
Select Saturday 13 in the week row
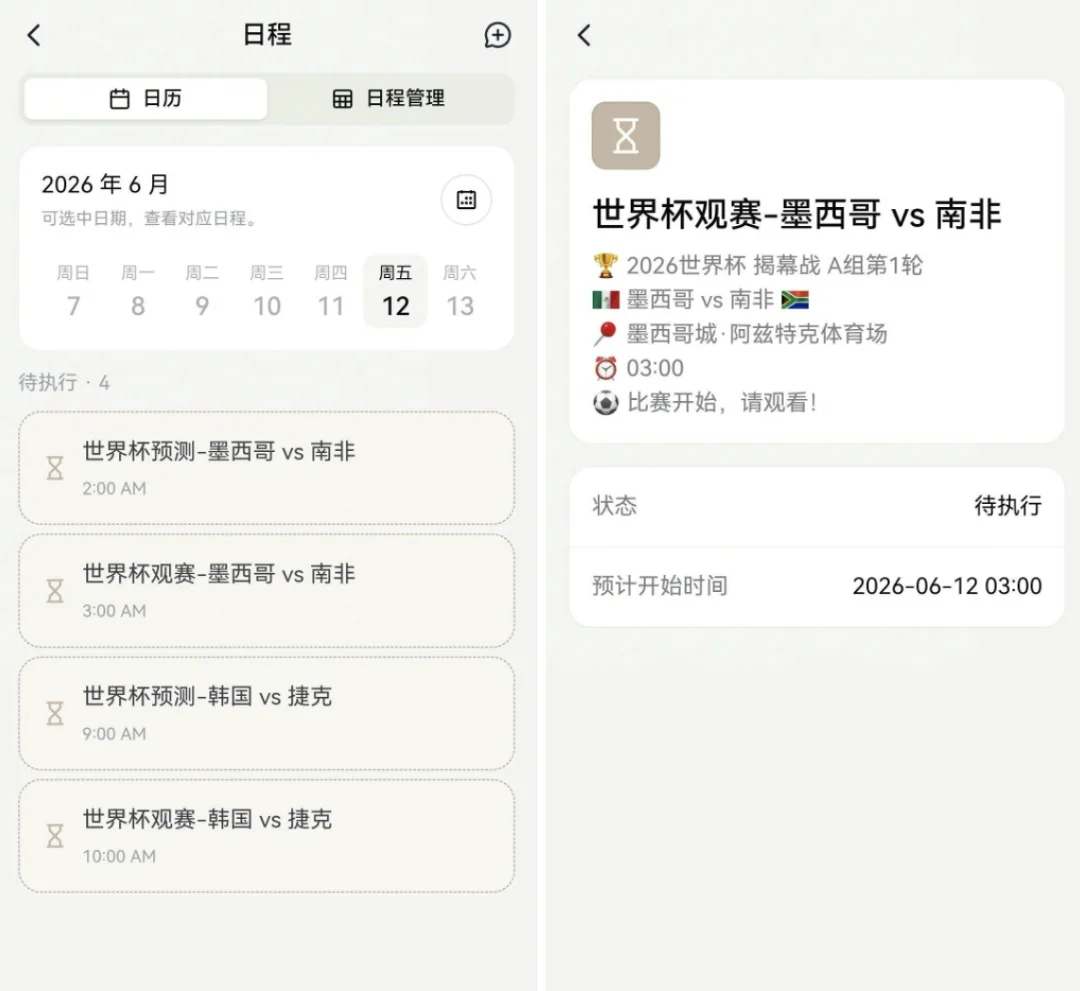460,292
